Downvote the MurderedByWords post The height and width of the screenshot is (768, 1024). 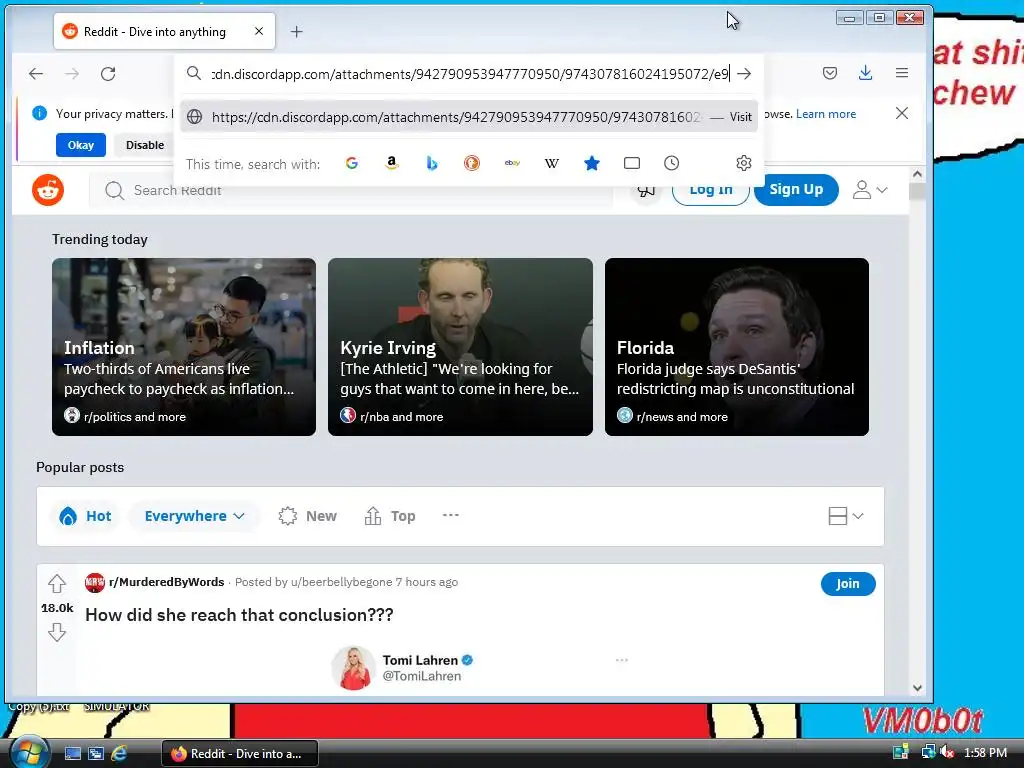tap(57, 632)
